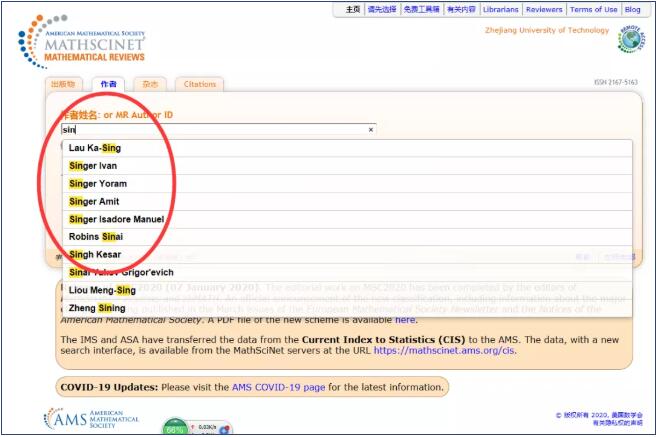This screenshot has height=437, width=659.
Task: Open the AMS COVID-19 page link
Action: (x=275, y=386)
